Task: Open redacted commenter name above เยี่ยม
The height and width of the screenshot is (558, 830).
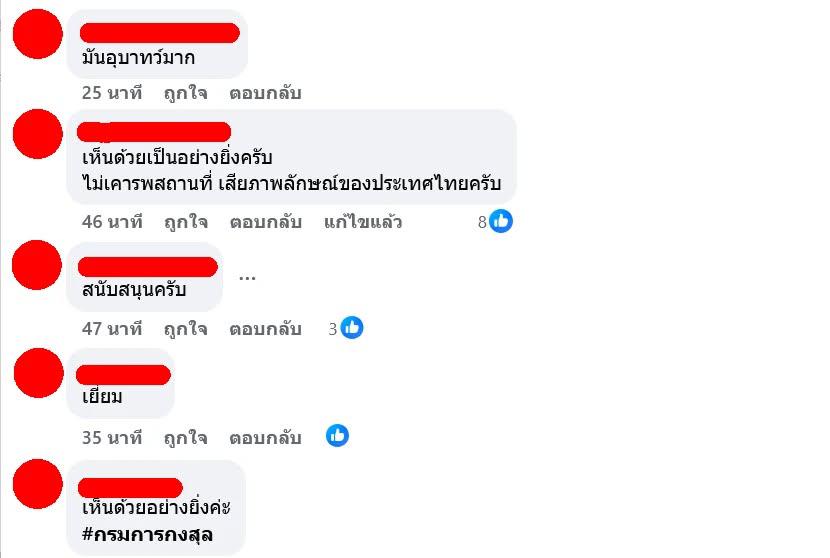Action: [123, 374]
